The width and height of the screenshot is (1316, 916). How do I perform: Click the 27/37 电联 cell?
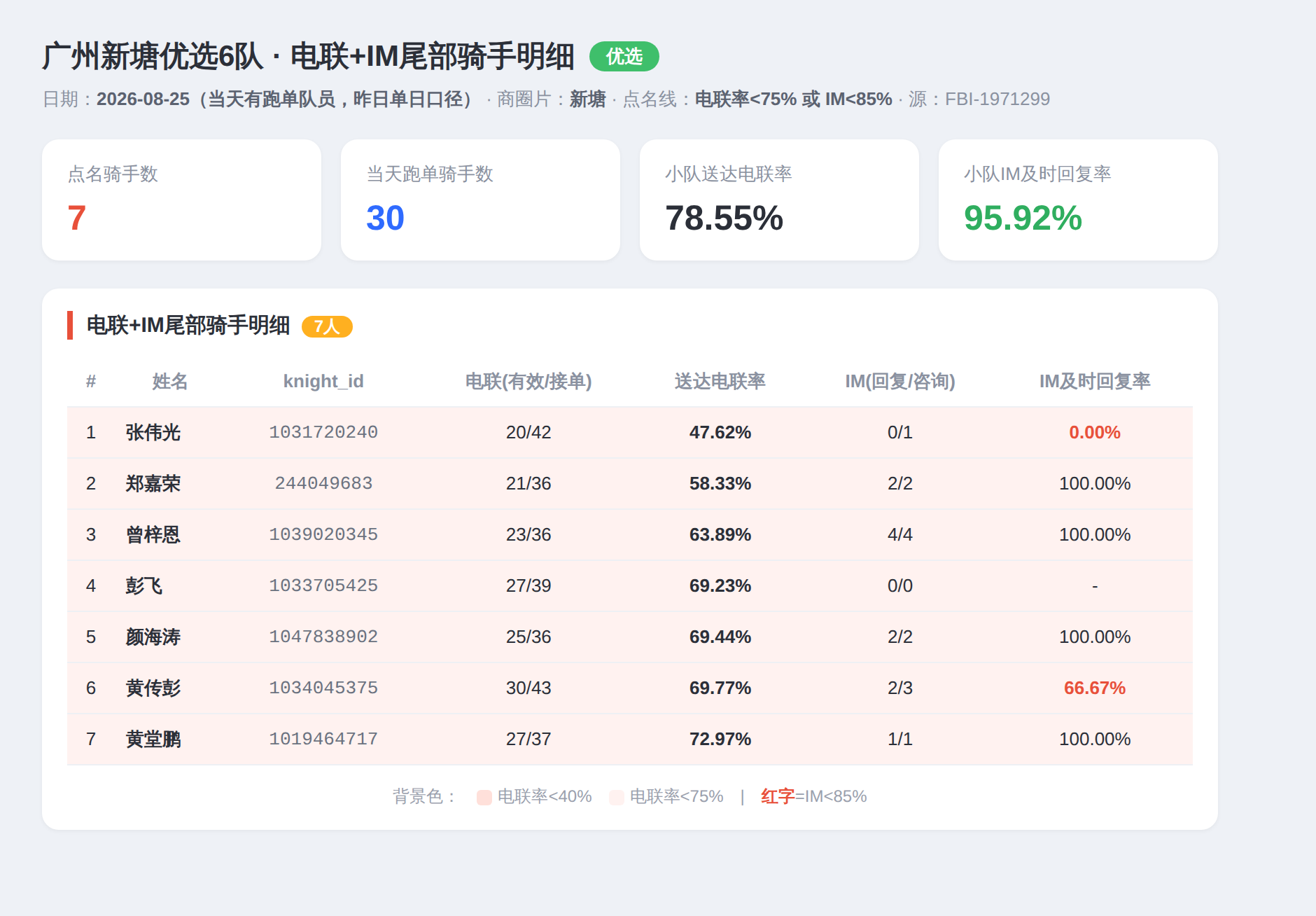coord(528,739)
